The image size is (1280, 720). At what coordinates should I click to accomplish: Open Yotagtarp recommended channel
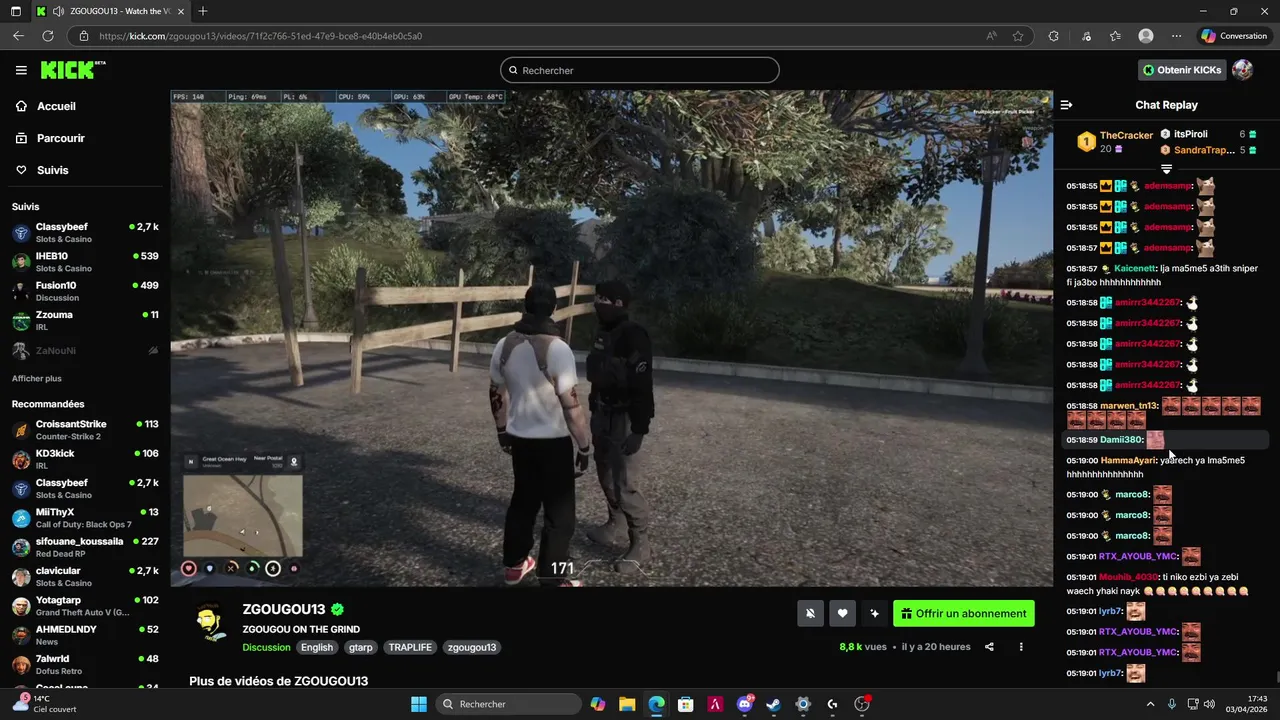pyautogui.click(x=85, y=606)
